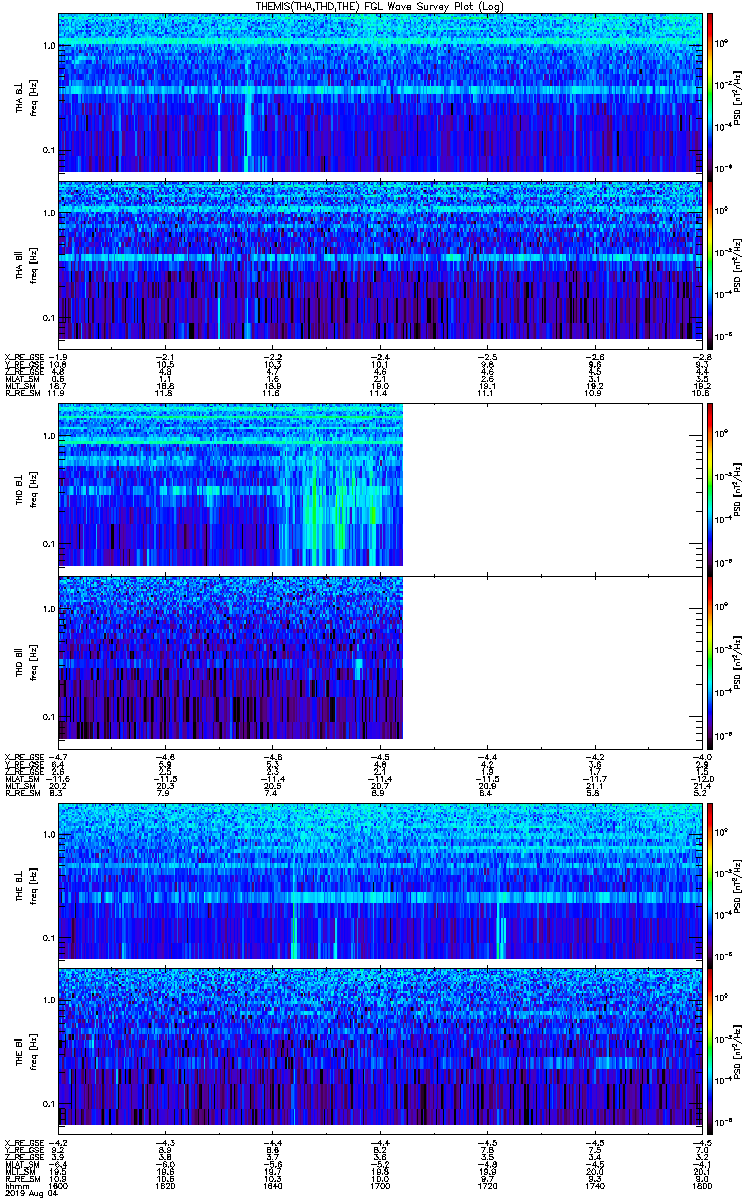750x1200 pixels.
Task: Click the '1.0' frequency tick on THA B⊥ panel
Action: click(49, 46)
